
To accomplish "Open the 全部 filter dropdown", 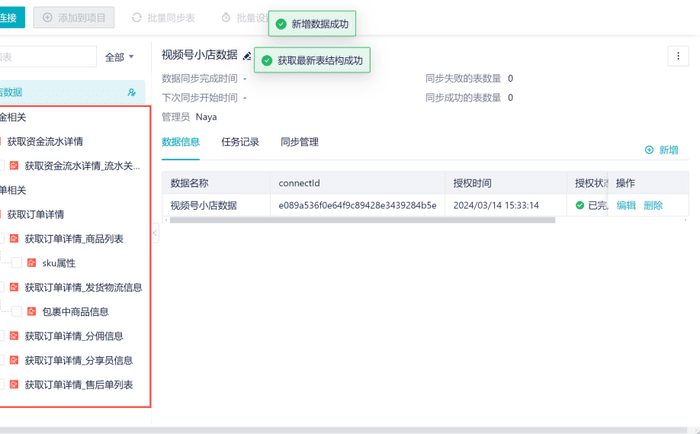I will click(119, 57).
